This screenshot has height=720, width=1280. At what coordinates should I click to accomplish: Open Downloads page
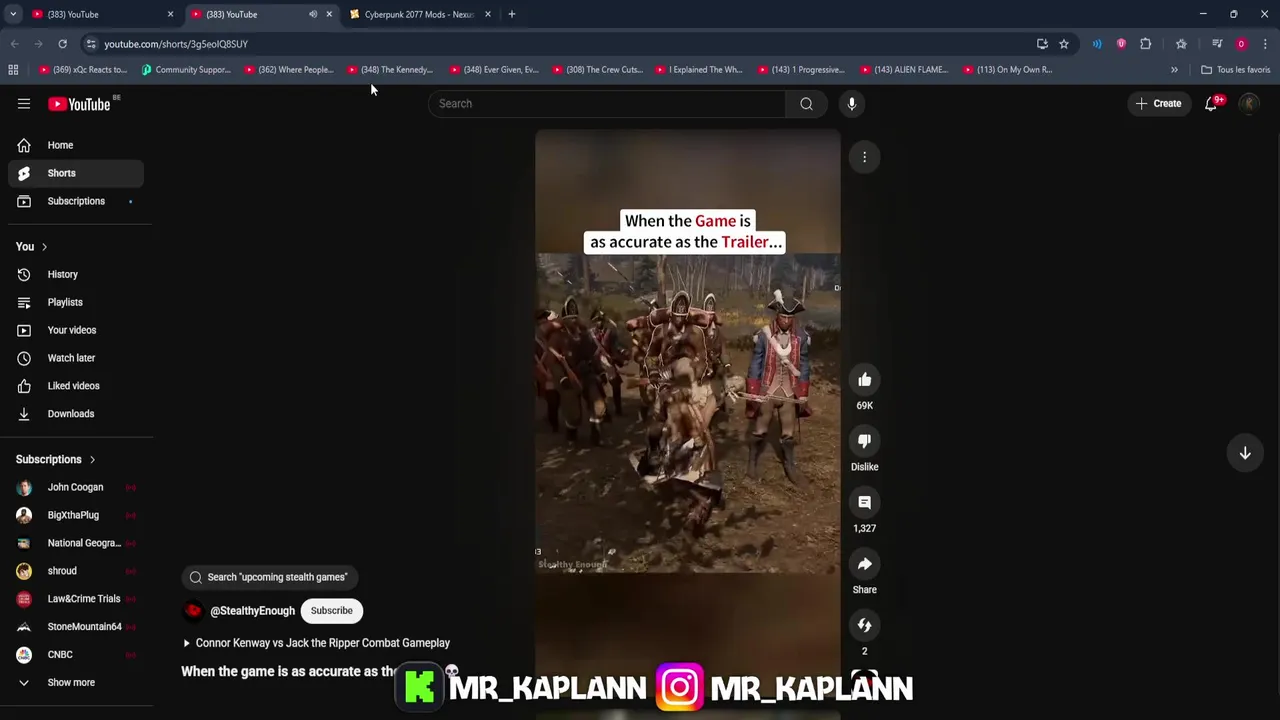pyautogui.click(x=76, y=414)
